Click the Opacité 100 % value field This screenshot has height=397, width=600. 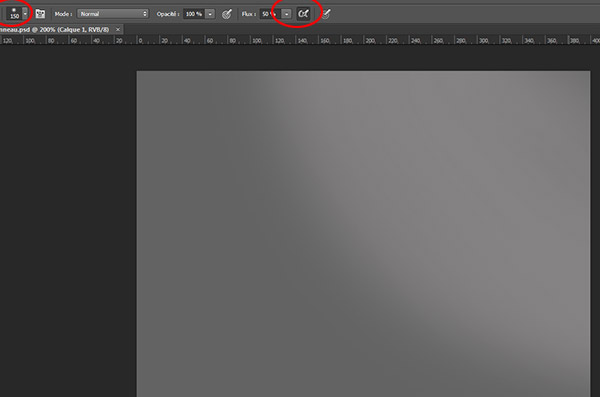[194, 14]
